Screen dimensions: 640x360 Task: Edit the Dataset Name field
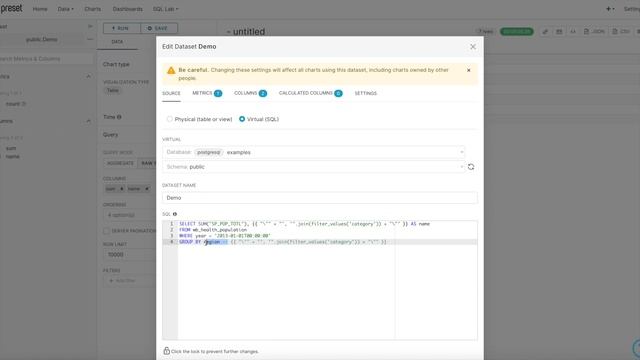[320, 198]
